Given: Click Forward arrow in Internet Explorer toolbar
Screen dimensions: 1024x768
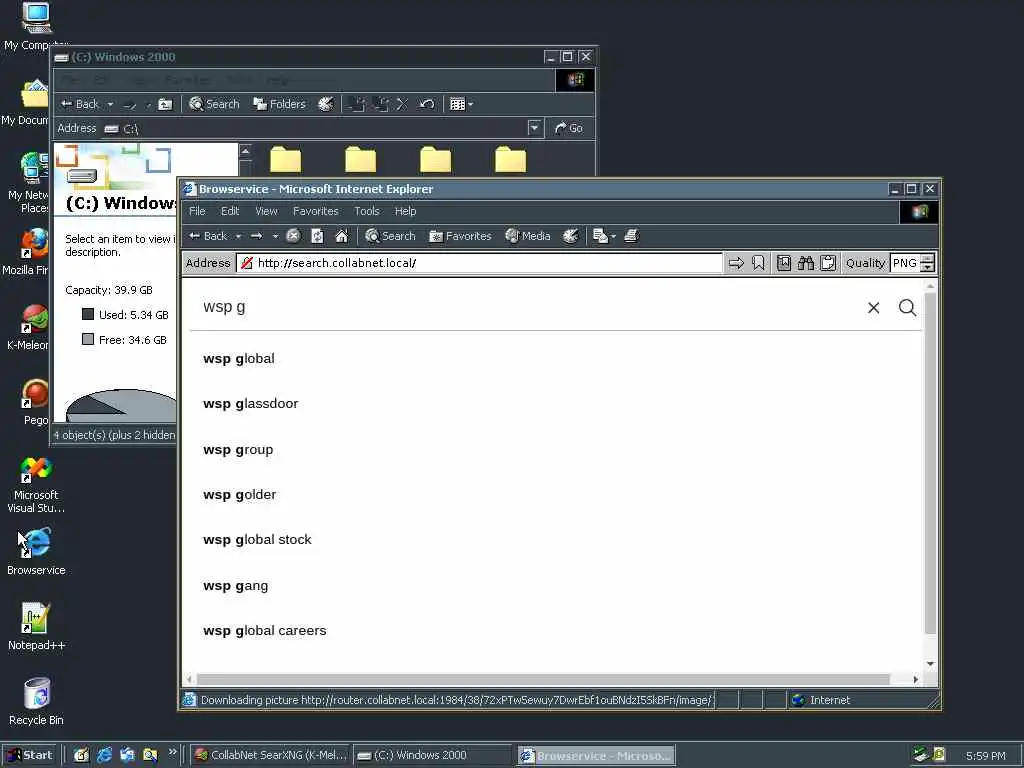Looking at the screenshot, I should click(257, 236).
